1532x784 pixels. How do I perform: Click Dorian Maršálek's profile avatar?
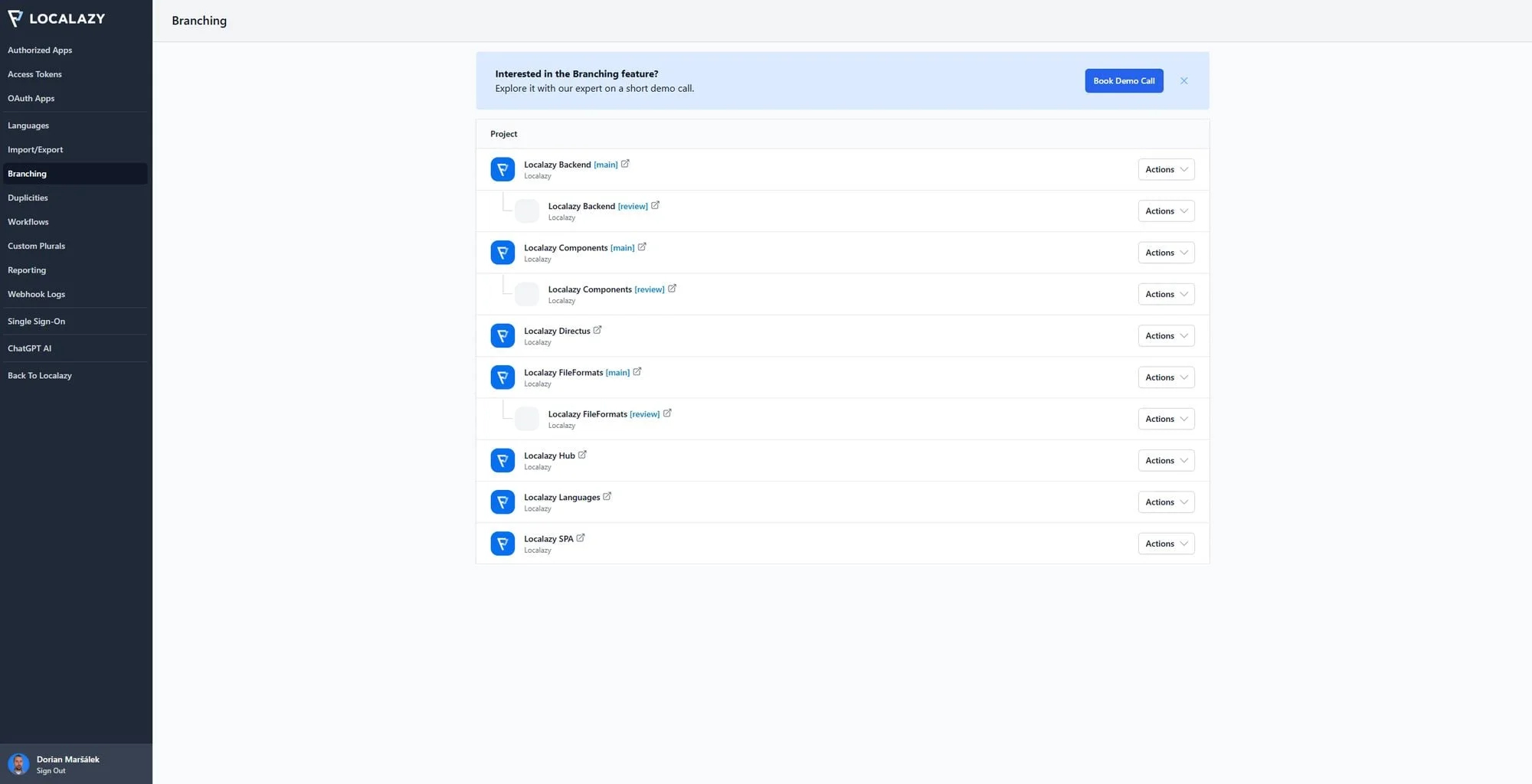18,764
